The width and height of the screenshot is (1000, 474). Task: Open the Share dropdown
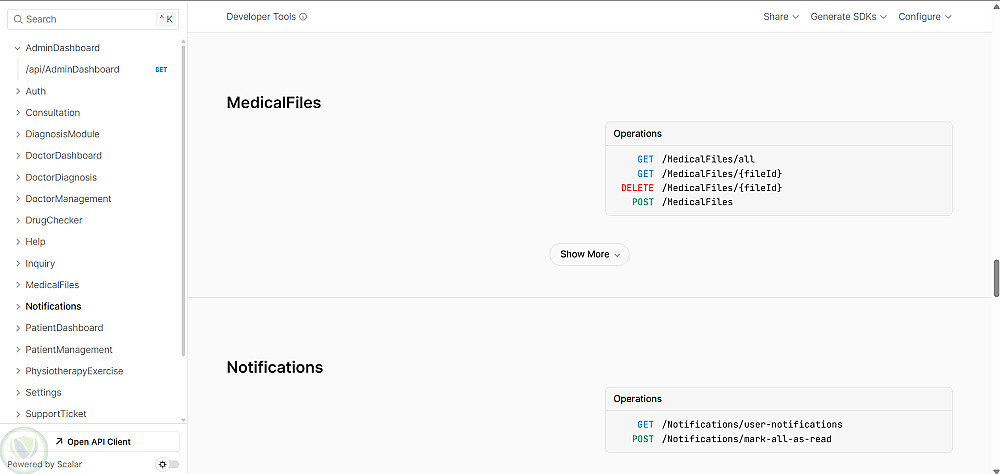point(781,17)
